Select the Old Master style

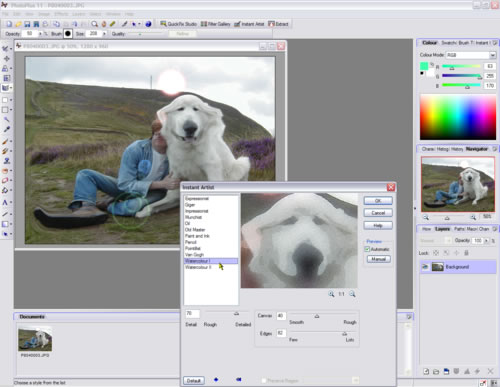(195, 230)
